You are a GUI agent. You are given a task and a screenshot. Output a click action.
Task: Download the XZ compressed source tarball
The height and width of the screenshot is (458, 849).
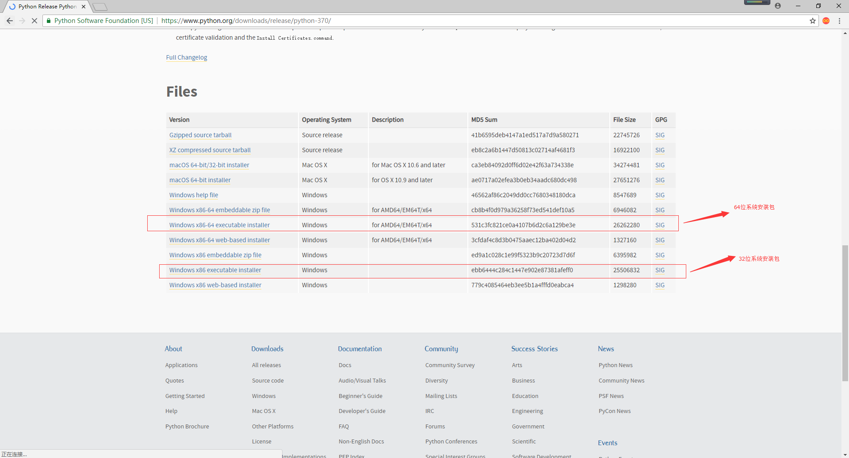[210, 150]
